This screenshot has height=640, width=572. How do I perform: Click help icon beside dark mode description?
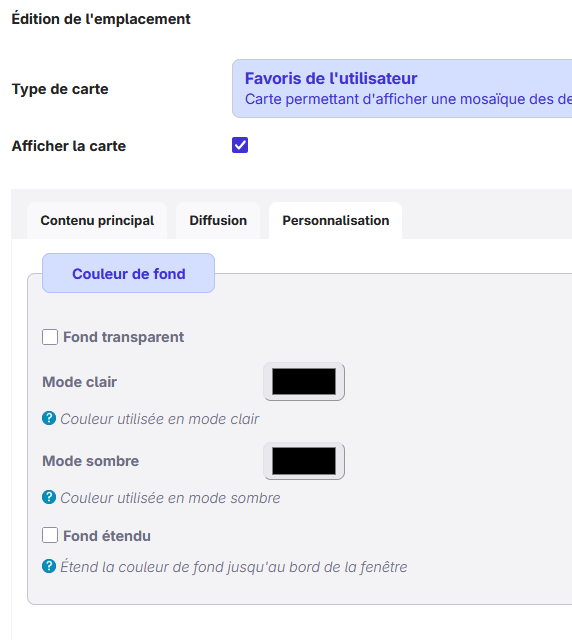[x=49, y=497]
